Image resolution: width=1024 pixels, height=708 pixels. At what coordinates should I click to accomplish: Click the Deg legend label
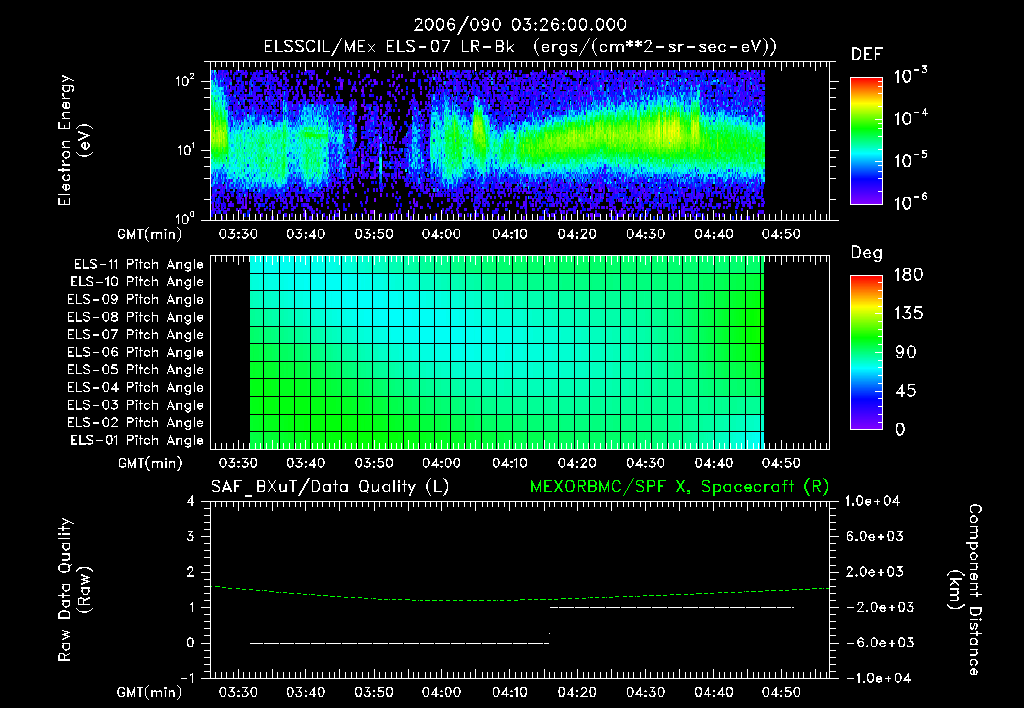(867, 253)
